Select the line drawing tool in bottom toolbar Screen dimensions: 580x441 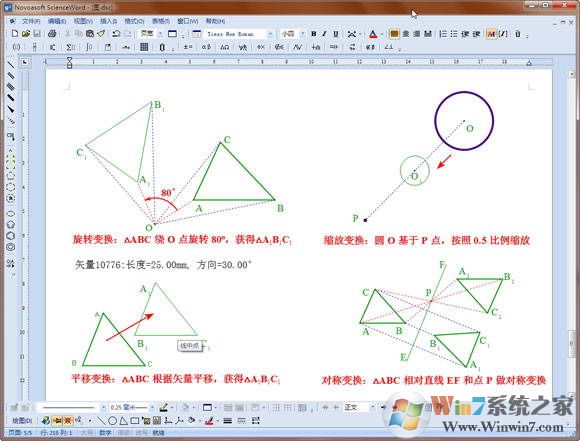tap(102, 421)
